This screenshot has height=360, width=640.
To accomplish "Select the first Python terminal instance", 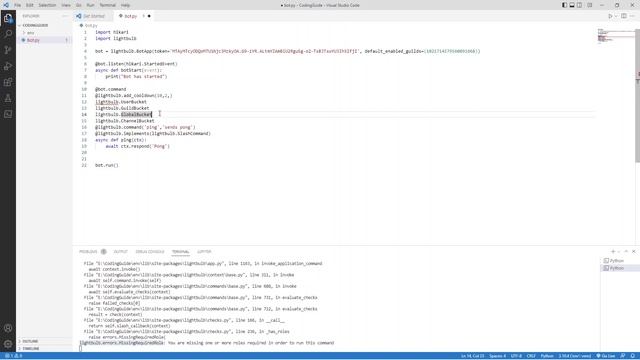I will (x=617, y=260).
